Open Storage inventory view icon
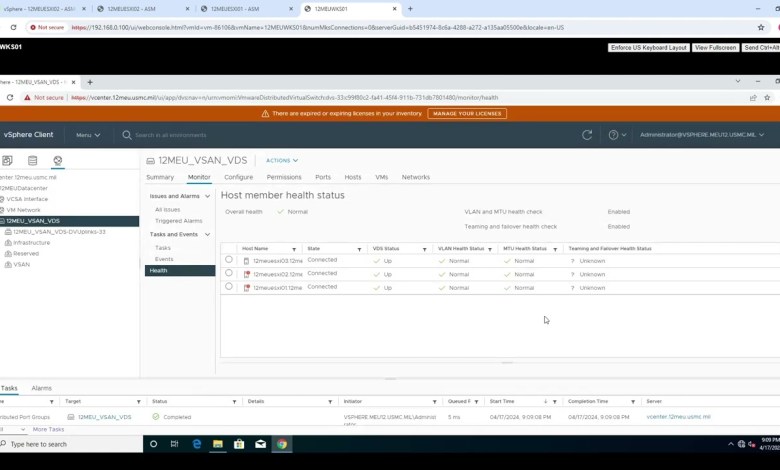The width and height of the screenshot is (780, 470). coord(32,160)
